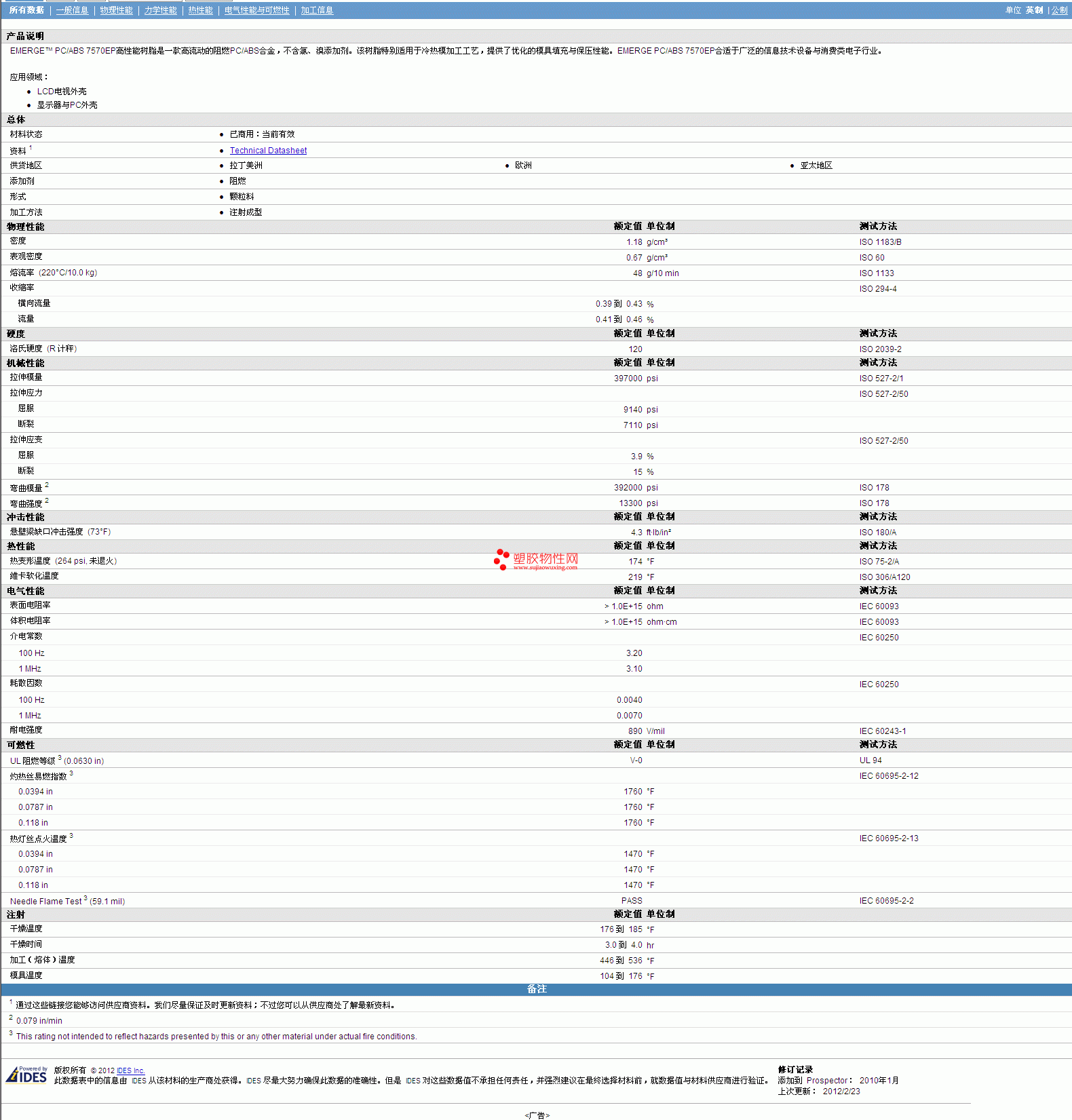This screenshot has height=1120, width=1072.
Task: Click the UL 94 test method
Action: (x=870, y=760)
